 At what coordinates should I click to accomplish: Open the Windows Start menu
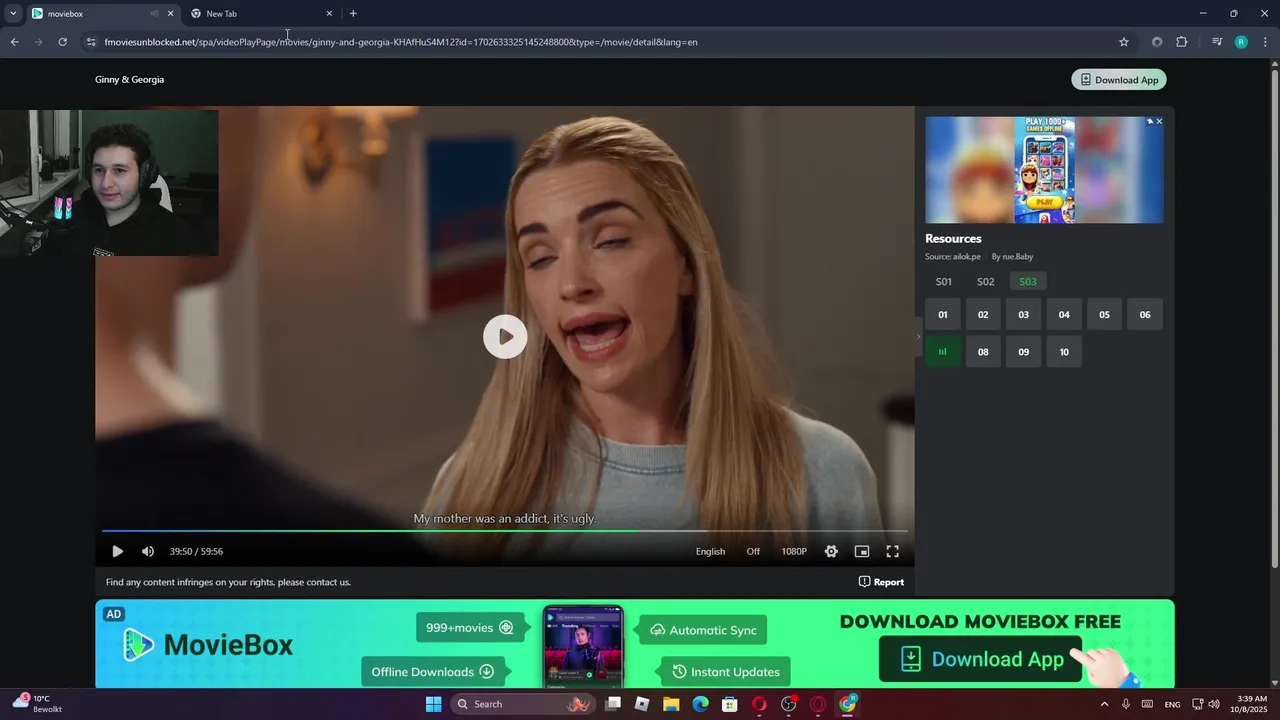click(433, 704)
